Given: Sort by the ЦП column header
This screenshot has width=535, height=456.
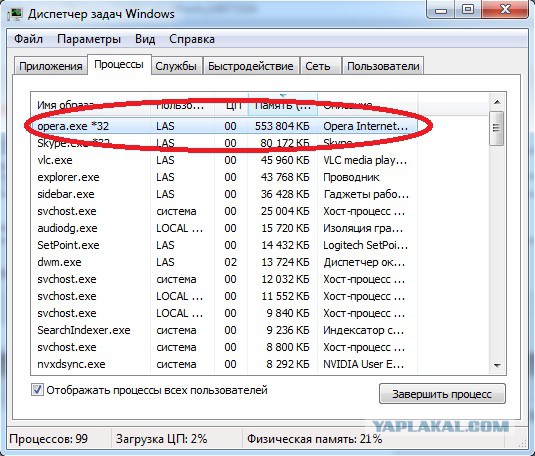Looking at the screenshot, I should [x=231, y=105].
